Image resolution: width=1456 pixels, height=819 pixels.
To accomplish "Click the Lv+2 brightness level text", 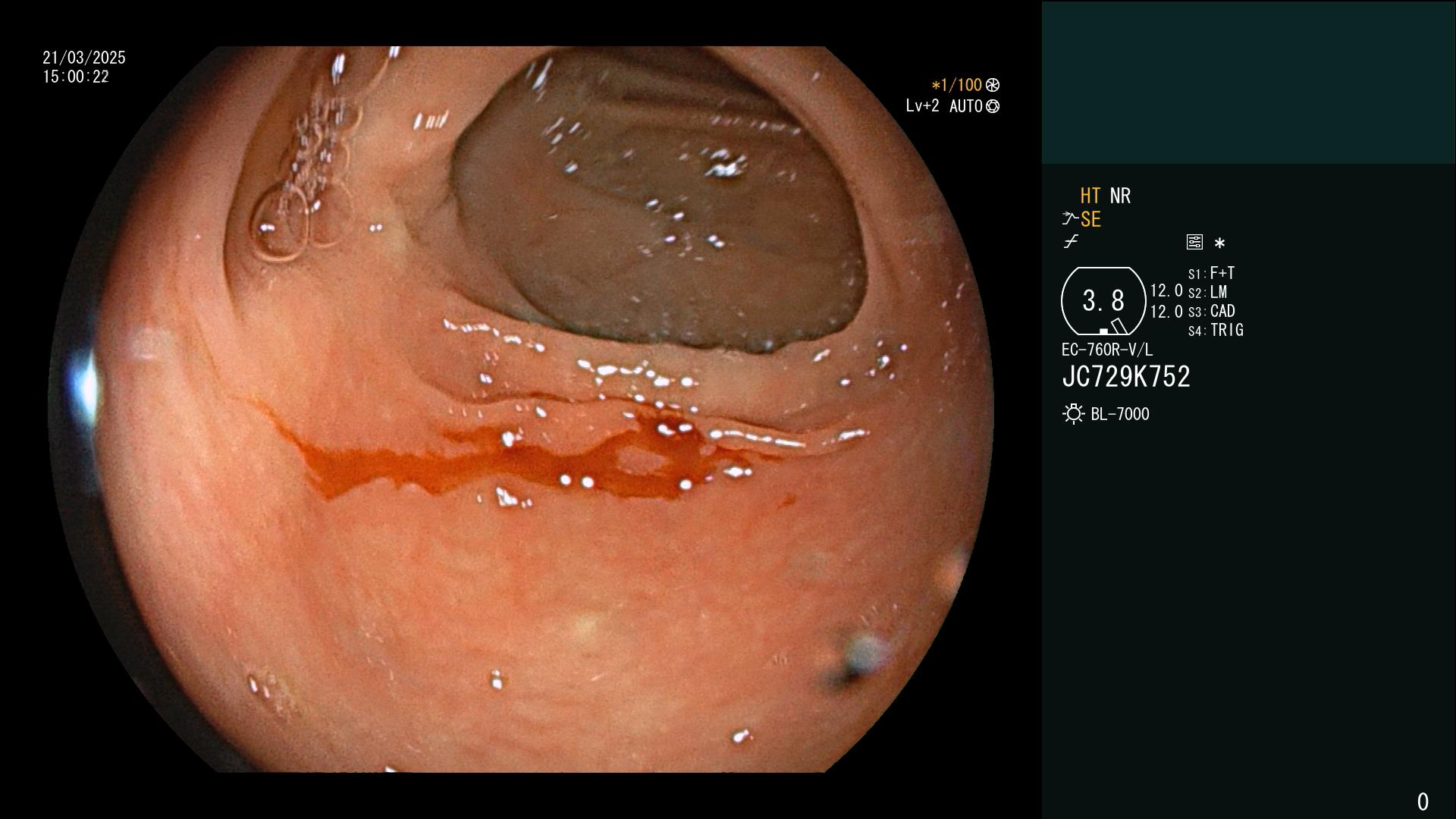I will pyautogui.click(x=922, y=106).
